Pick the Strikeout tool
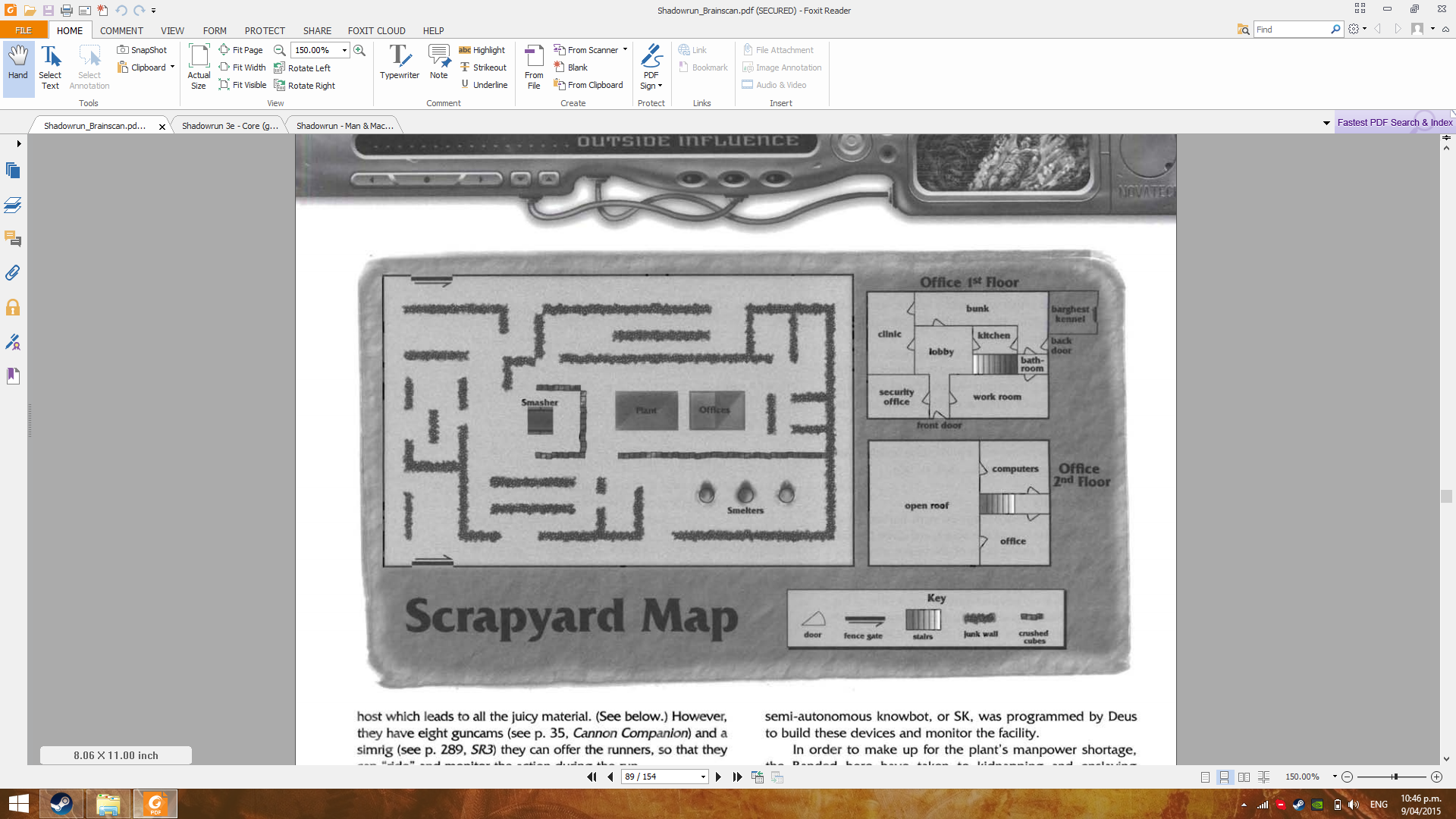The height and width of the screenshot is (819, 1456). point(483,67)
